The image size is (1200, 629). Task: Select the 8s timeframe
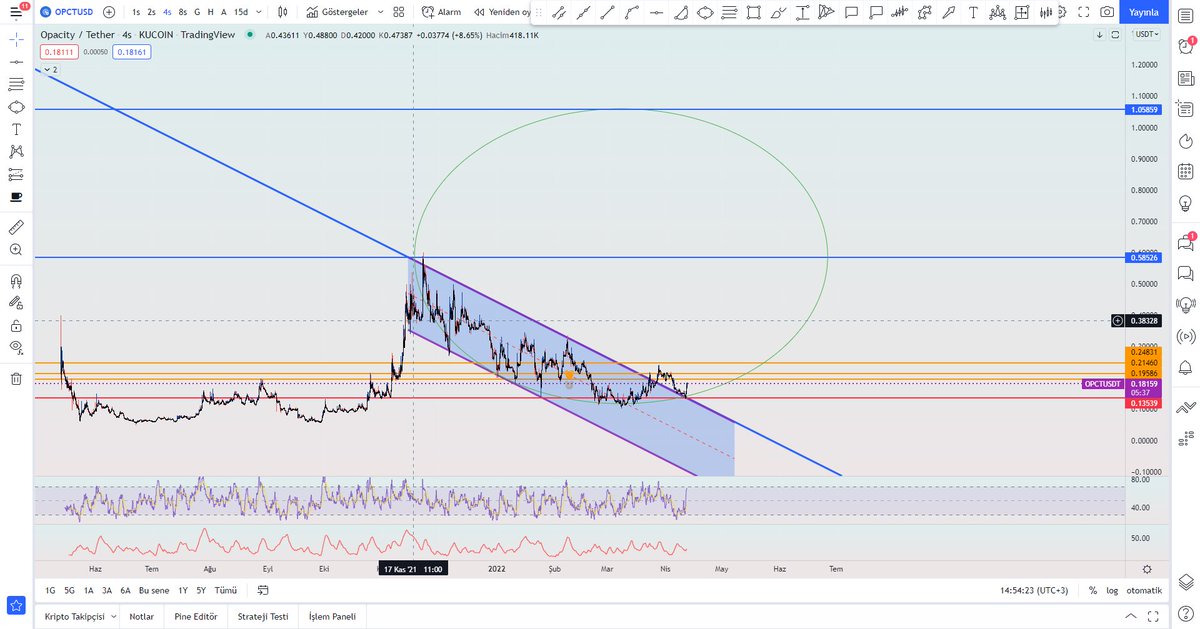click(x=182, y=12)
